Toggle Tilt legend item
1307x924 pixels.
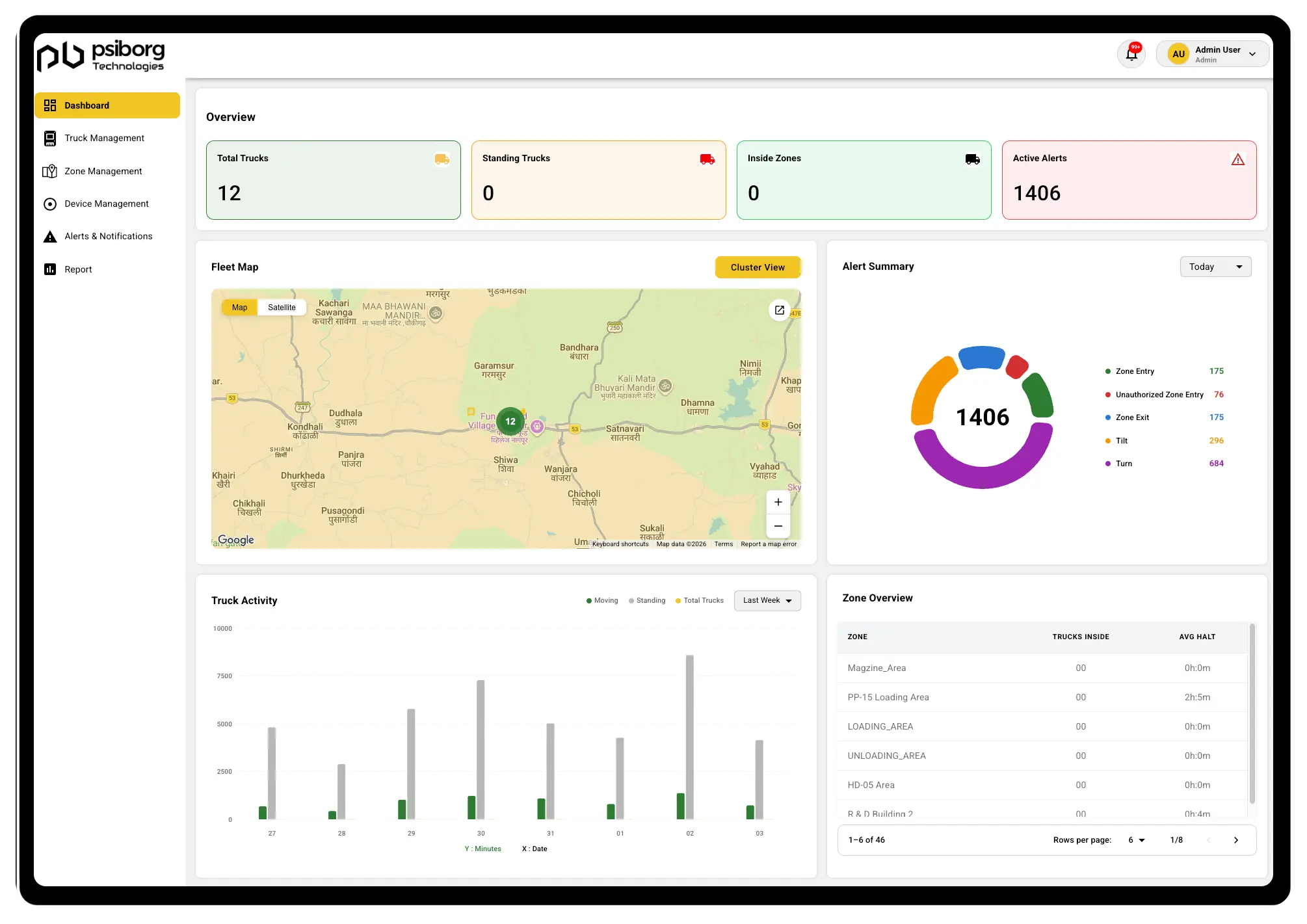click(1117, 441)
